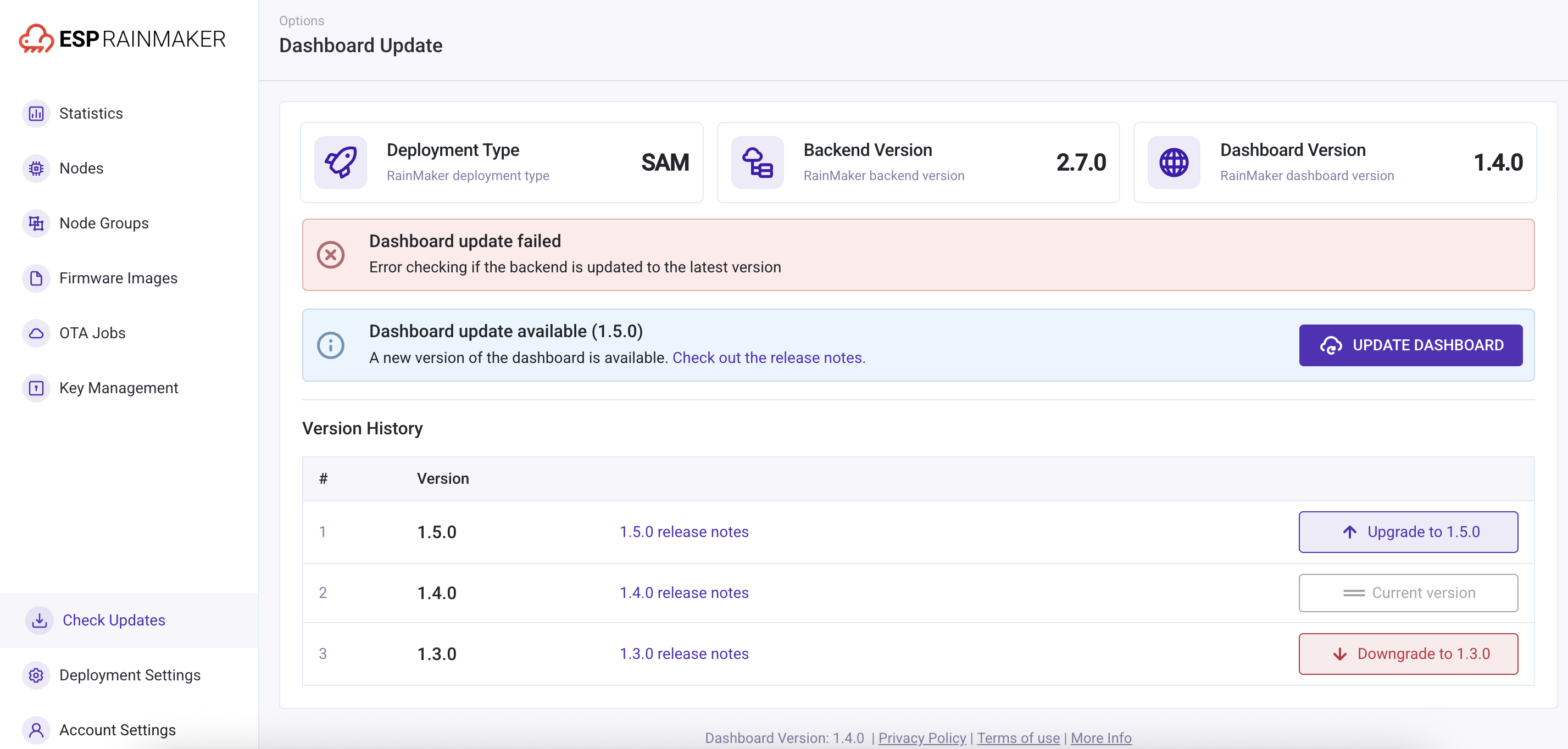Click the Nodes chip icon
The image size is (1568, 749).
point(36,169)
